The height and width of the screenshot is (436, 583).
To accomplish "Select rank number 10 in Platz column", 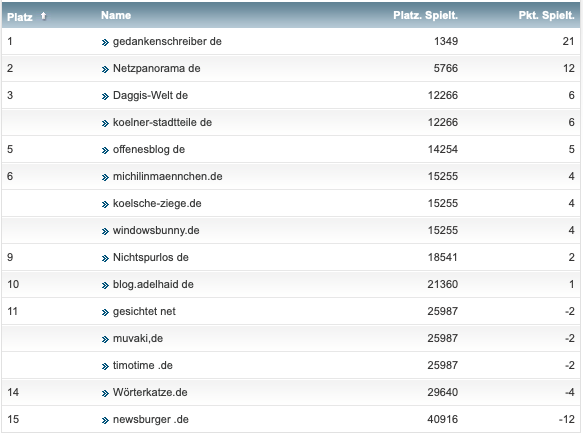I will (13, 284).
